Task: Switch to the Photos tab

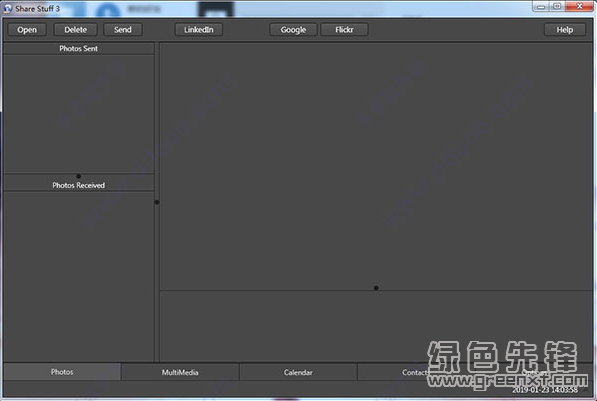Action: tap(62, 372)
